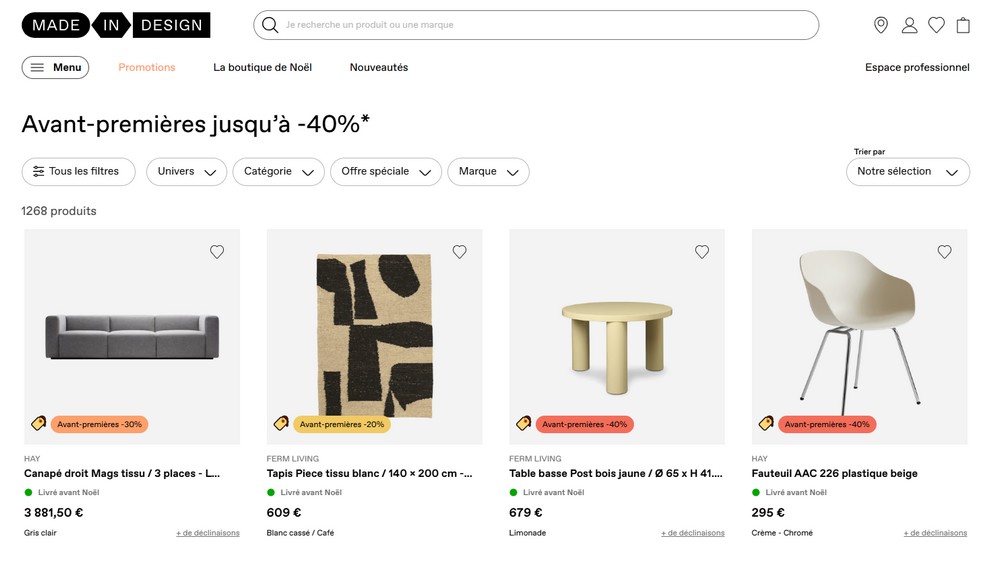The image size is (1000, 568).
Task: Click the Made in Design logo
Action: click(116, 25)
